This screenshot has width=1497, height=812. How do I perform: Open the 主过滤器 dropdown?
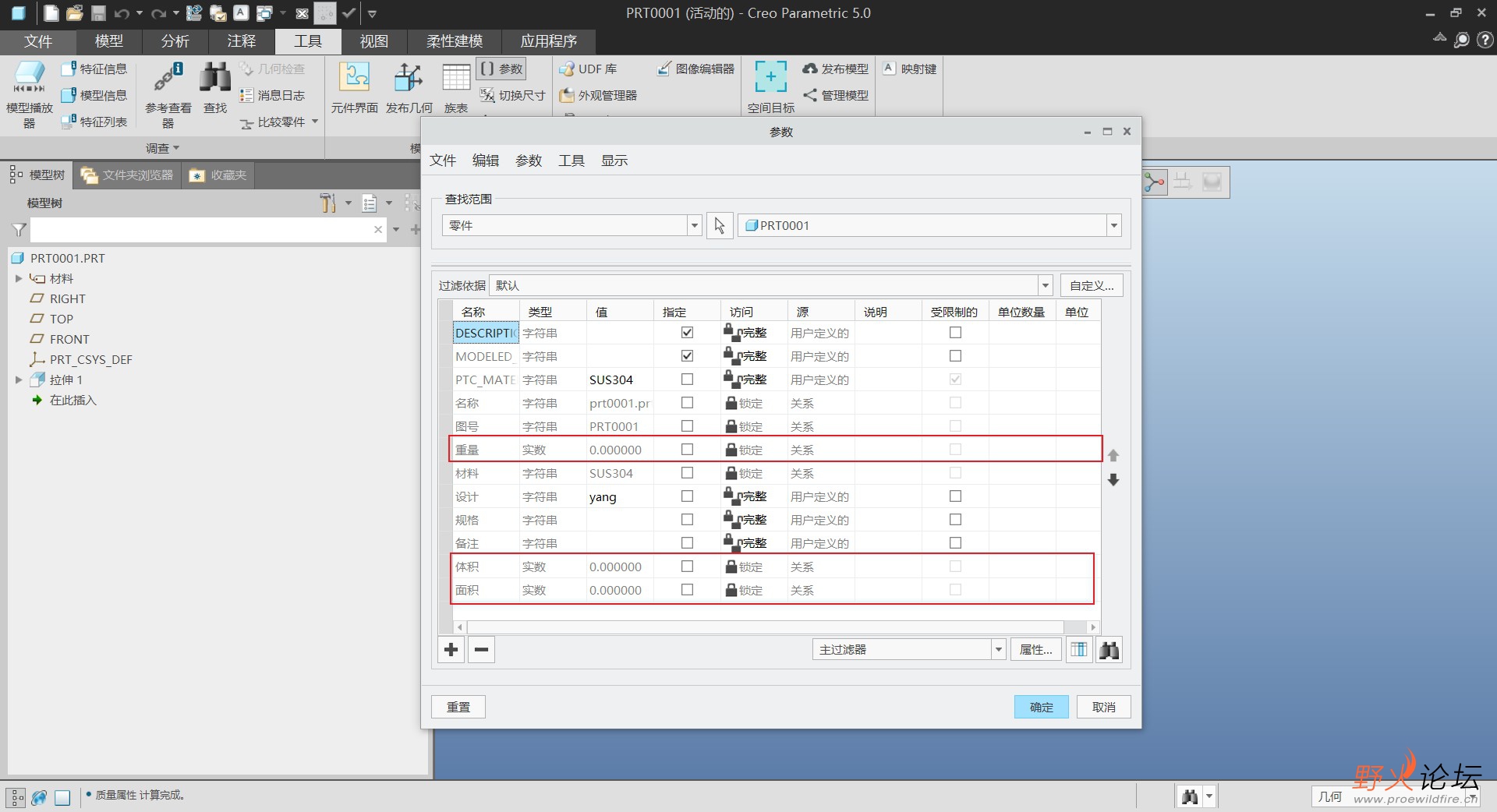(x=998, y=649)
